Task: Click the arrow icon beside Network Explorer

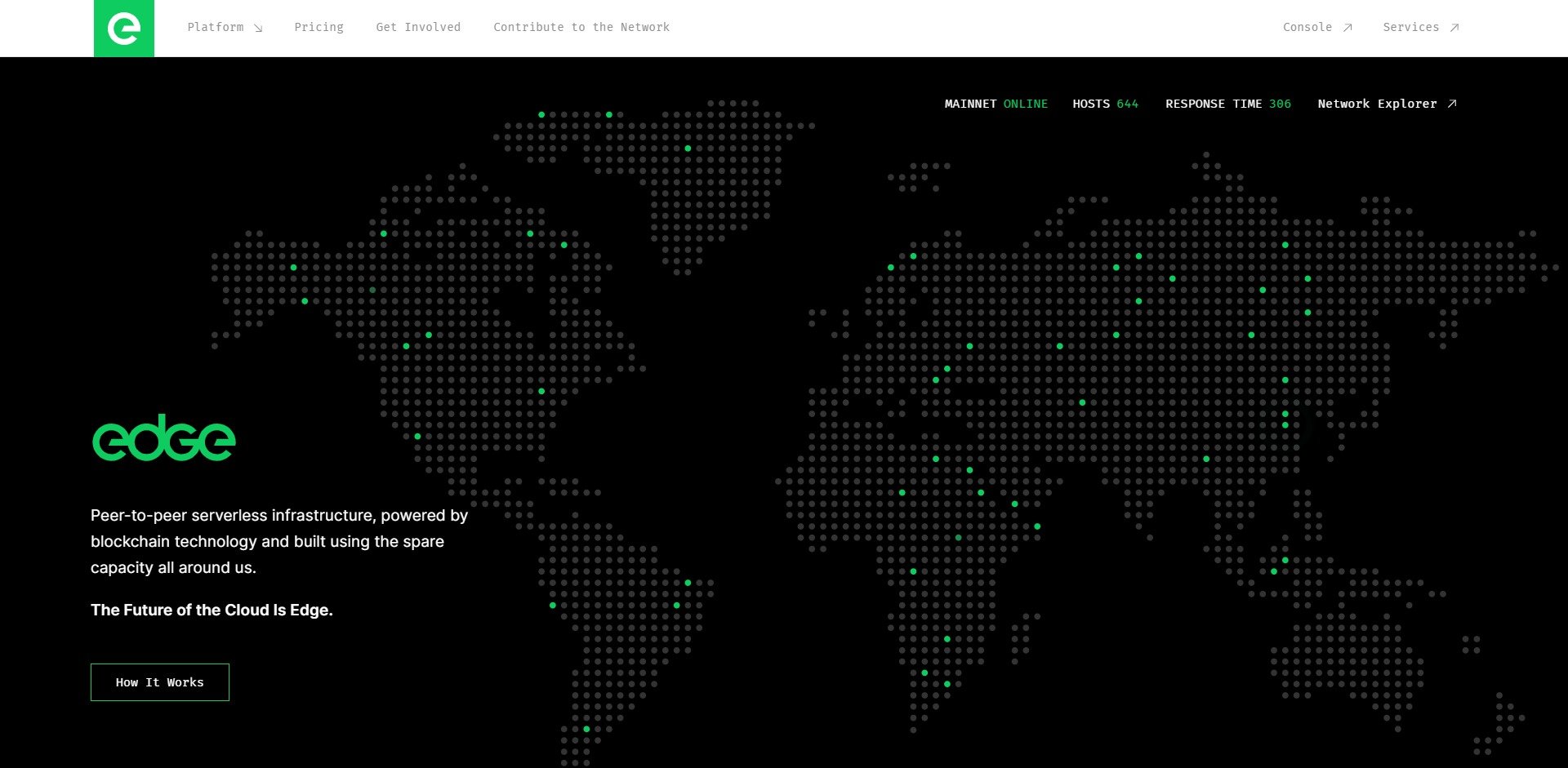Action: (x=1452, y=104)
